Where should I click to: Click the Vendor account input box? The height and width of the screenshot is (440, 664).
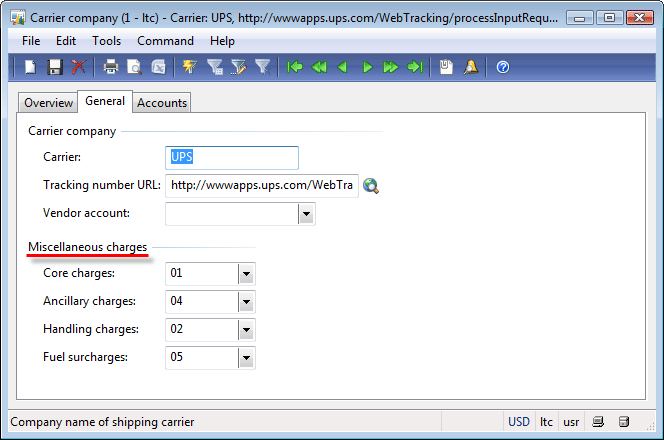pyautogui.click(x=232, y=214)
